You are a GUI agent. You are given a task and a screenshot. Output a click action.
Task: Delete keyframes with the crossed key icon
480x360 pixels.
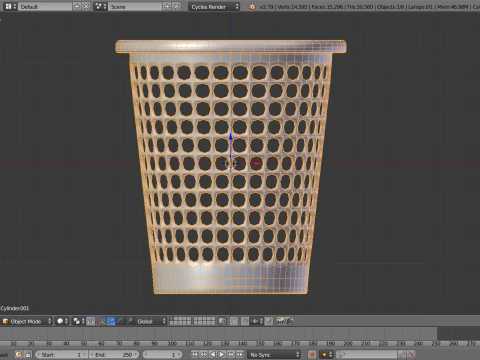point(412,354)
